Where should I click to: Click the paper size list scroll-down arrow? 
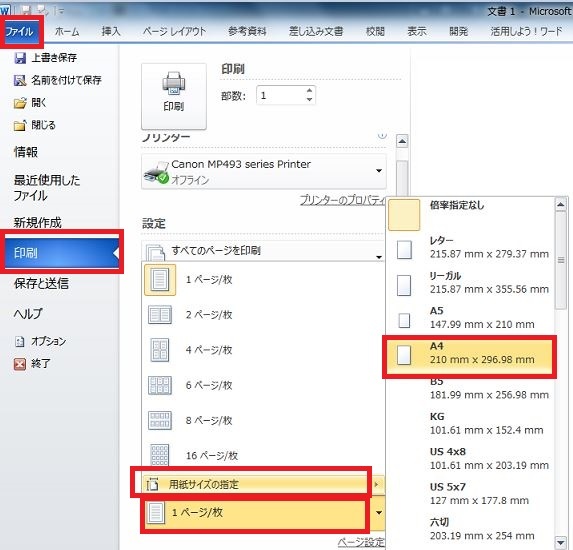click(x=561, y=542)
